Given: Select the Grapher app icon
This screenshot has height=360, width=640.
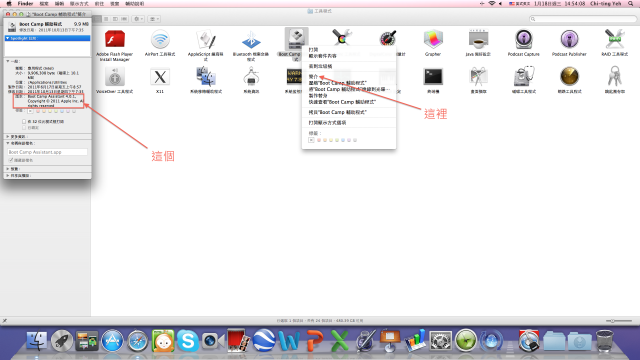Looking at the screenshot, I should coord(433,40).
